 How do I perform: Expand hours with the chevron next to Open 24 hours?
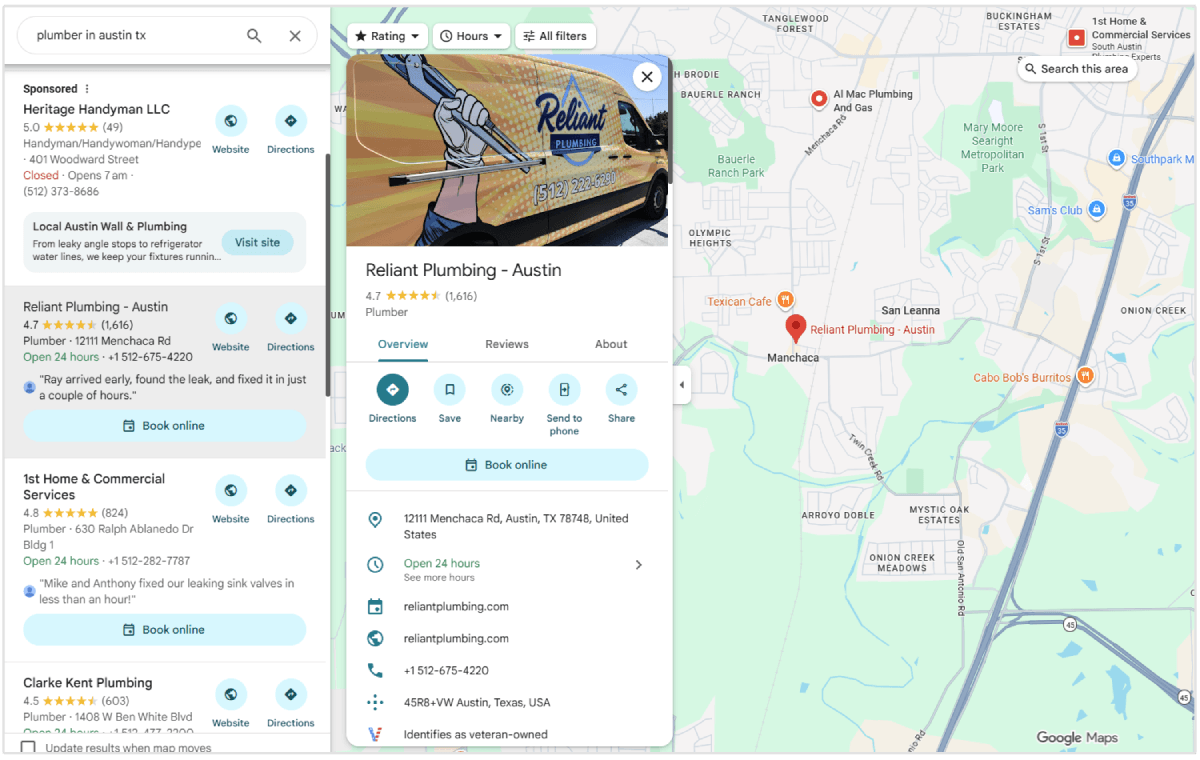click(639, 565)
